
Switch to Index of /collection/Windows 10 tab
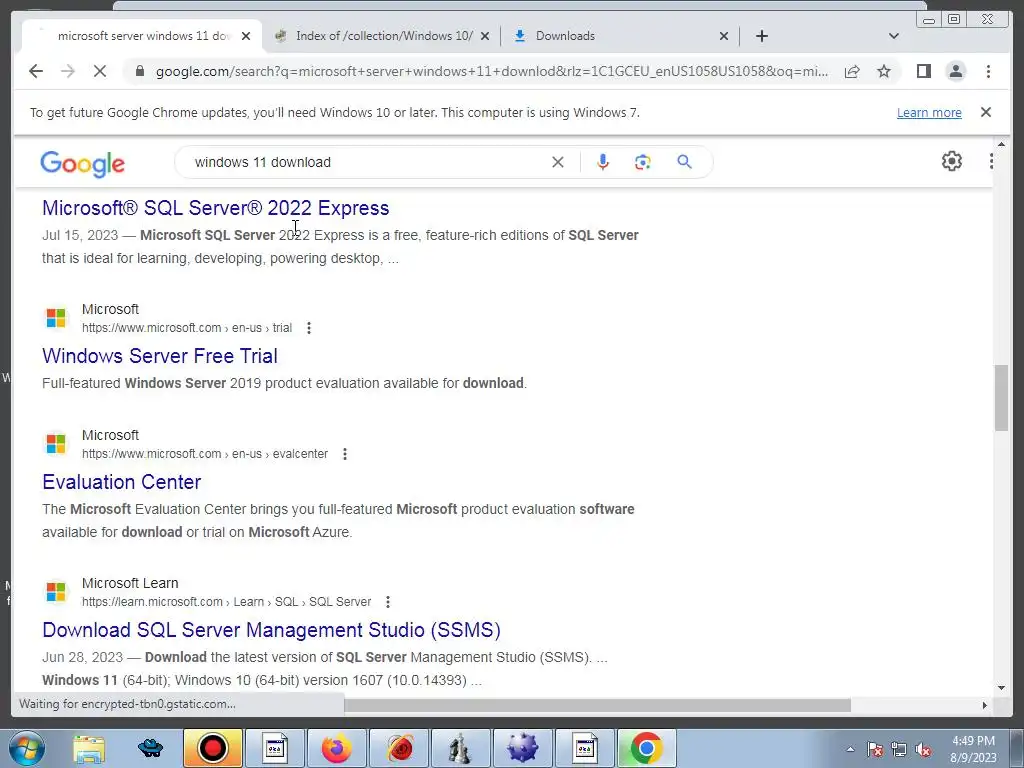pos(383,36)
